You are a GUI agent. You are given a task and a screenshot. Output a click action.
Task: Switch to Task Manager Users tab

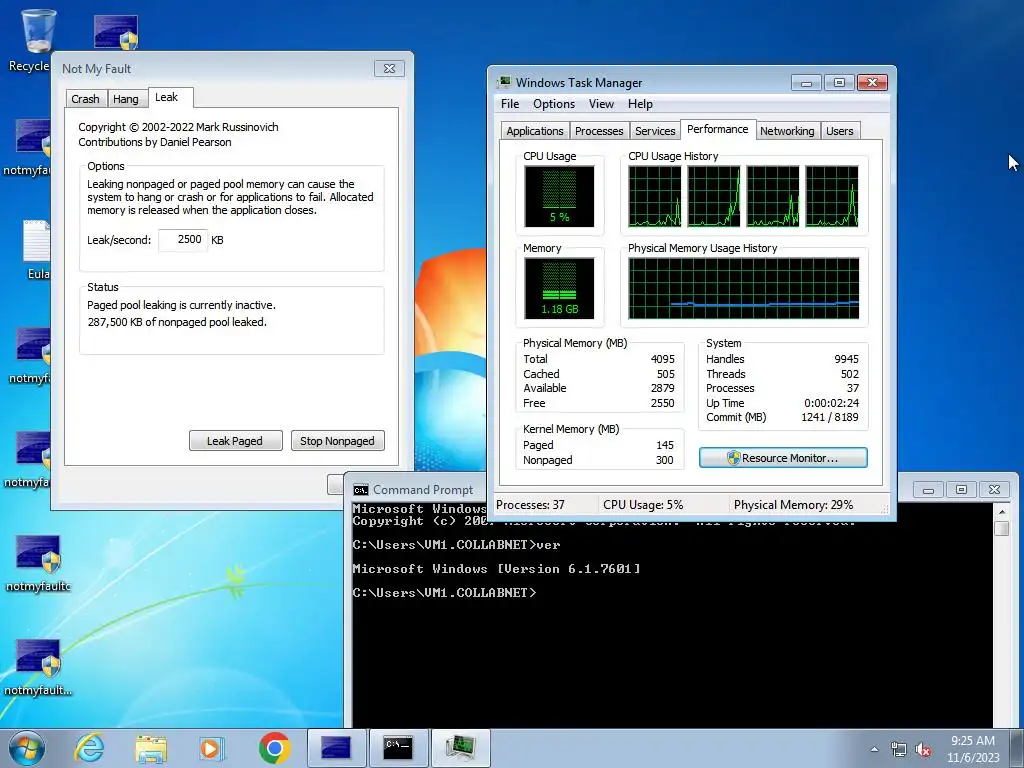[839, 131]
